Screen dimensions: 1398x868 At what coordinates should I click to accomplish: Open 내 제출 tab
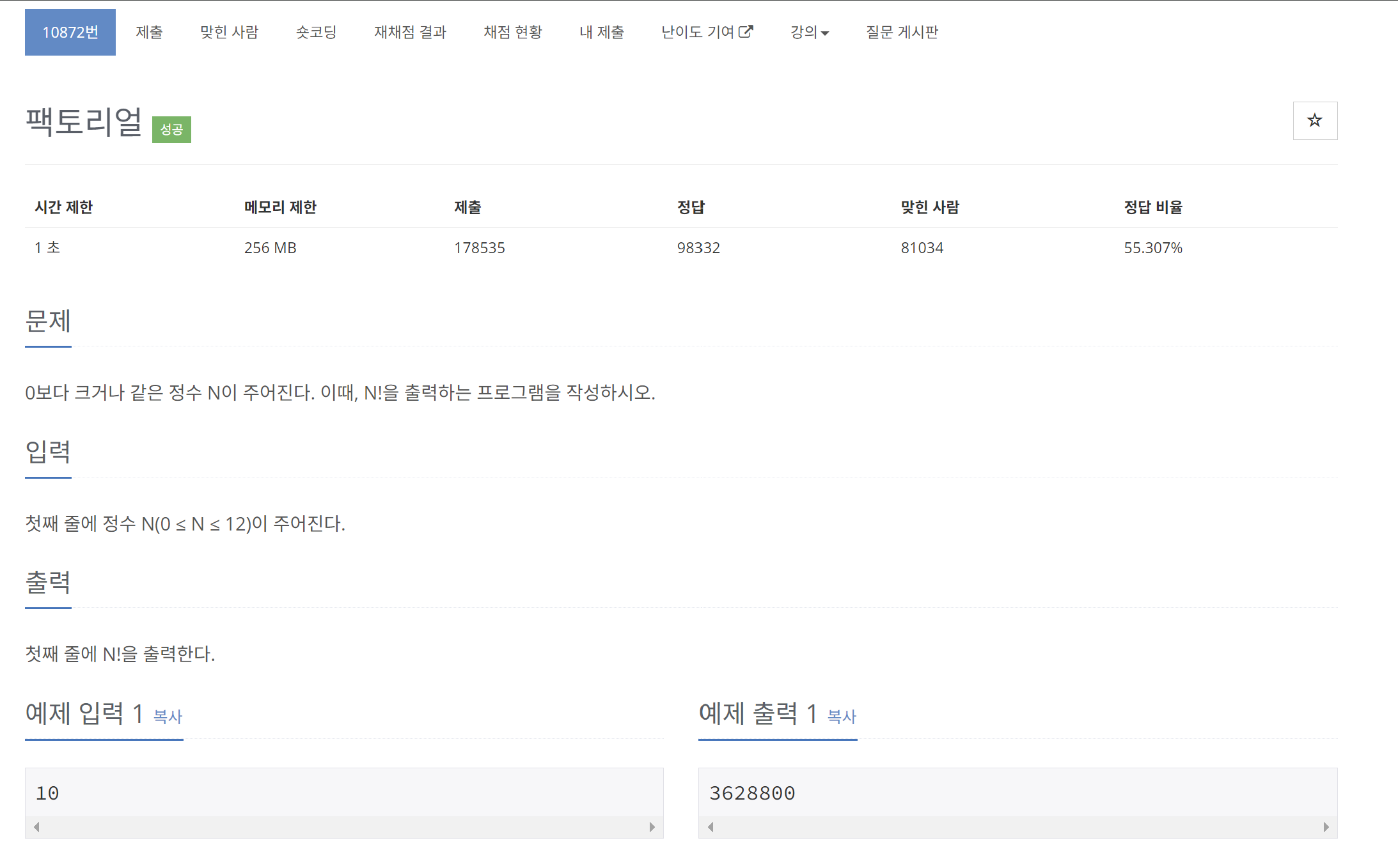[601, 32]
